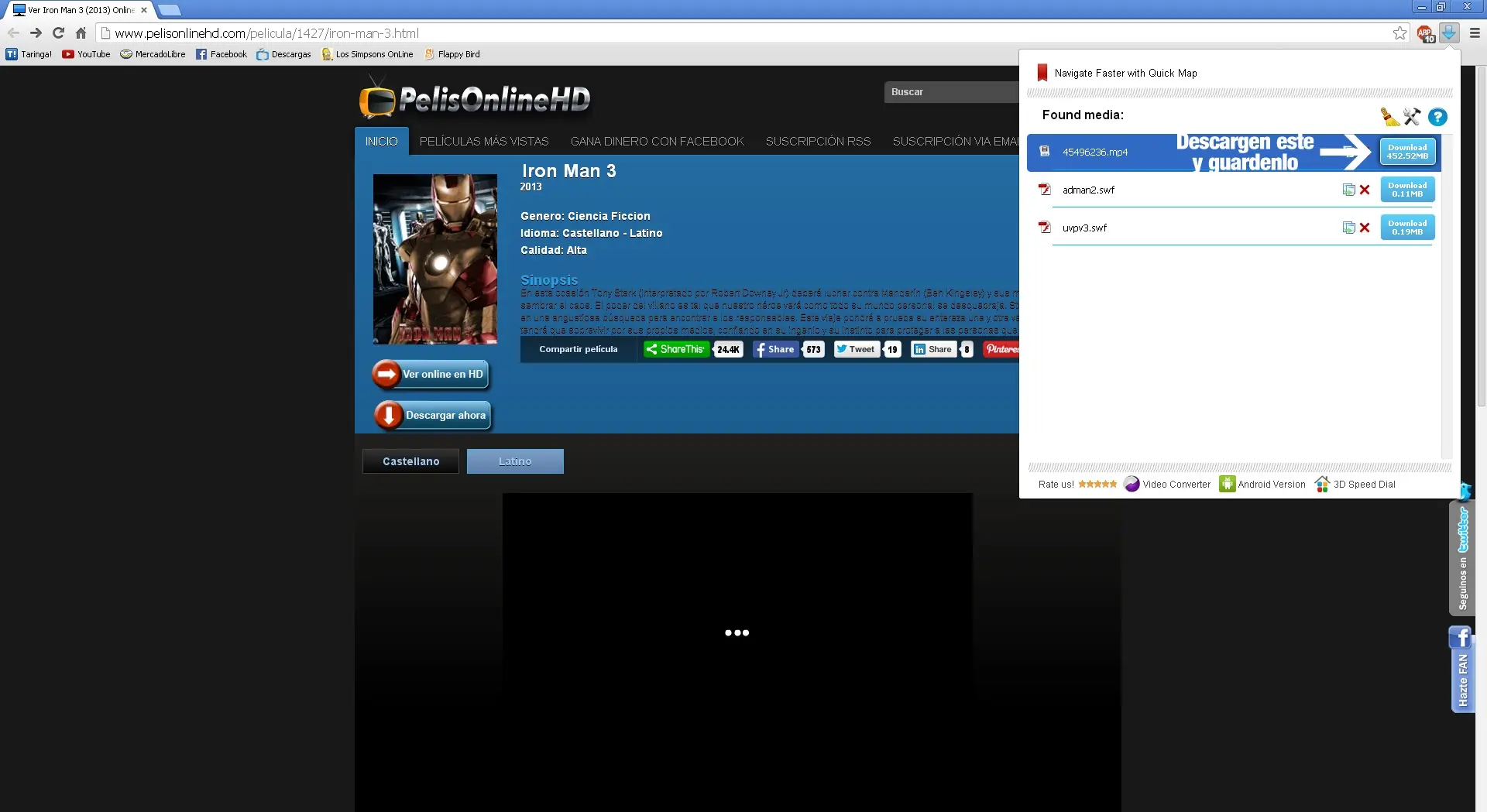
Task: Download adman2.swf 0.11MB
Action: pos(1407,190)
